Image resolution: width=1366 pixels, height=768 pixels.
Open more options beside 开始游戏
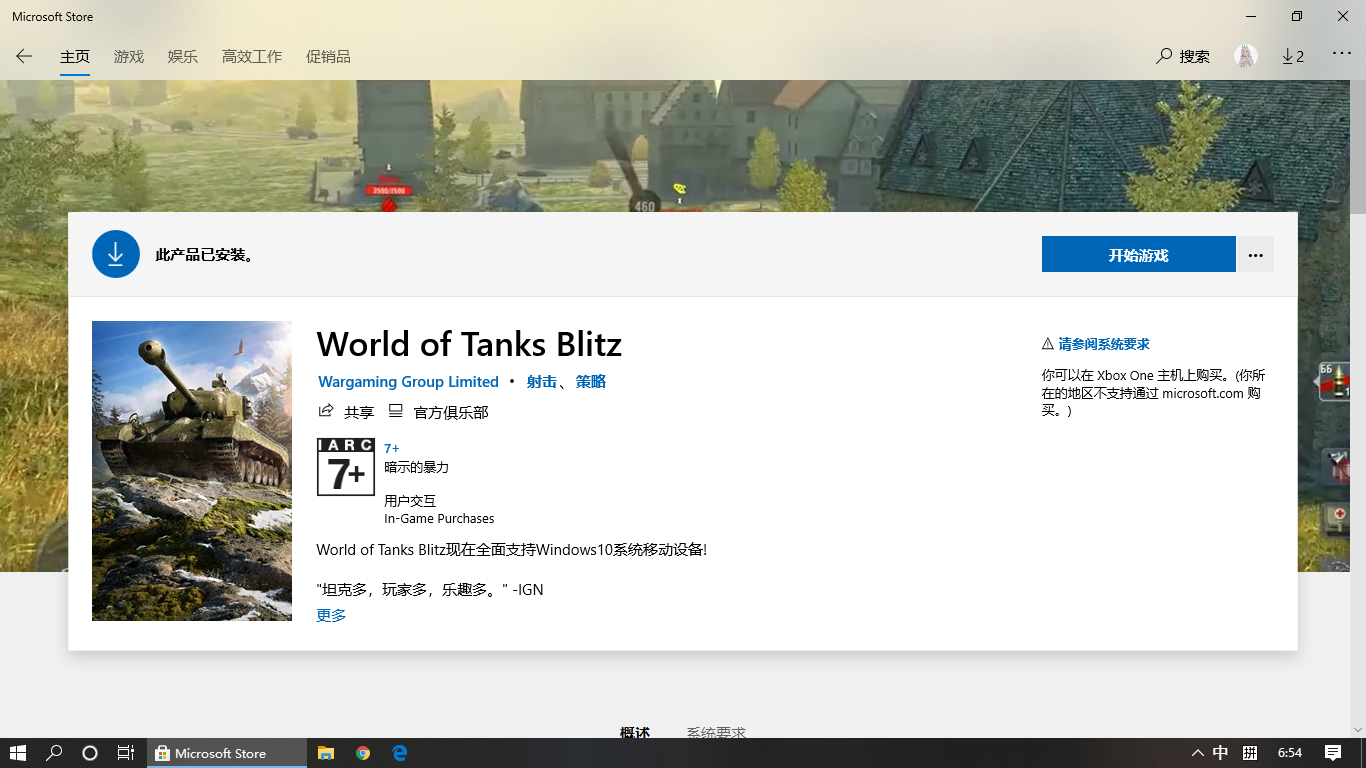pos(1256,254)
